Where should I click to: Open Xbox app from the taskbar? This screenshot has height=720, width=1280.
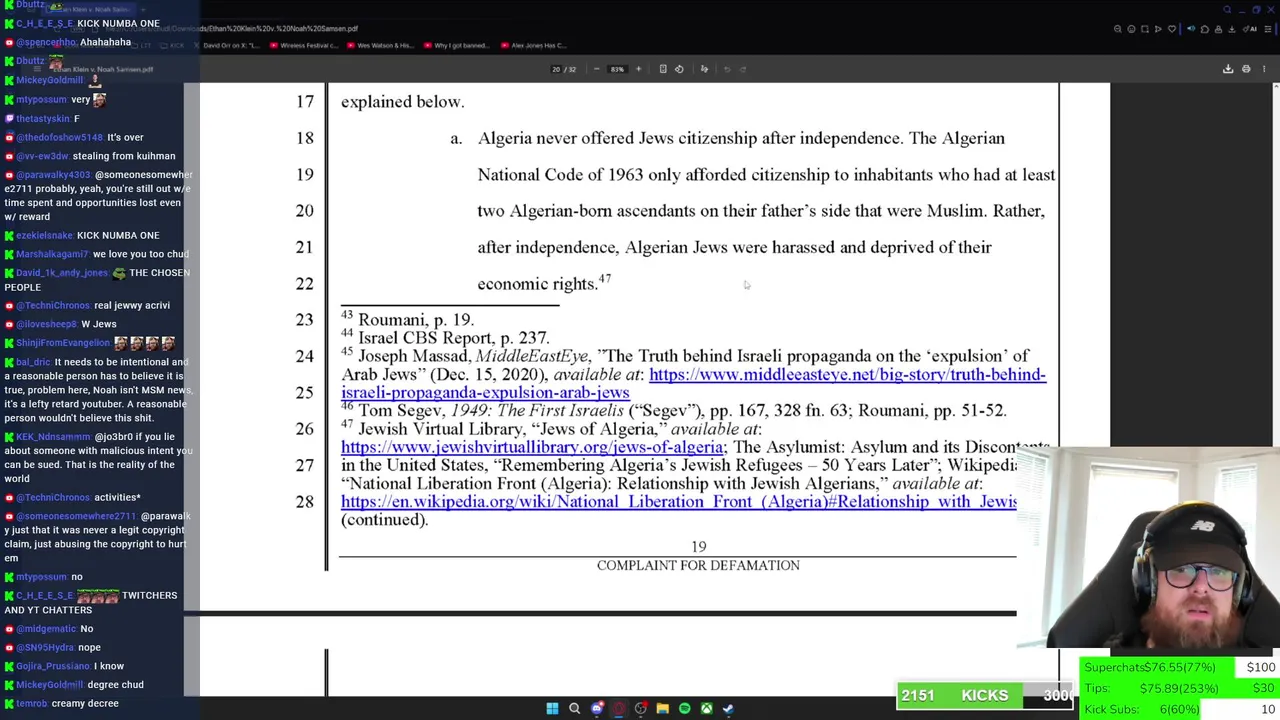tap(707, 708)
